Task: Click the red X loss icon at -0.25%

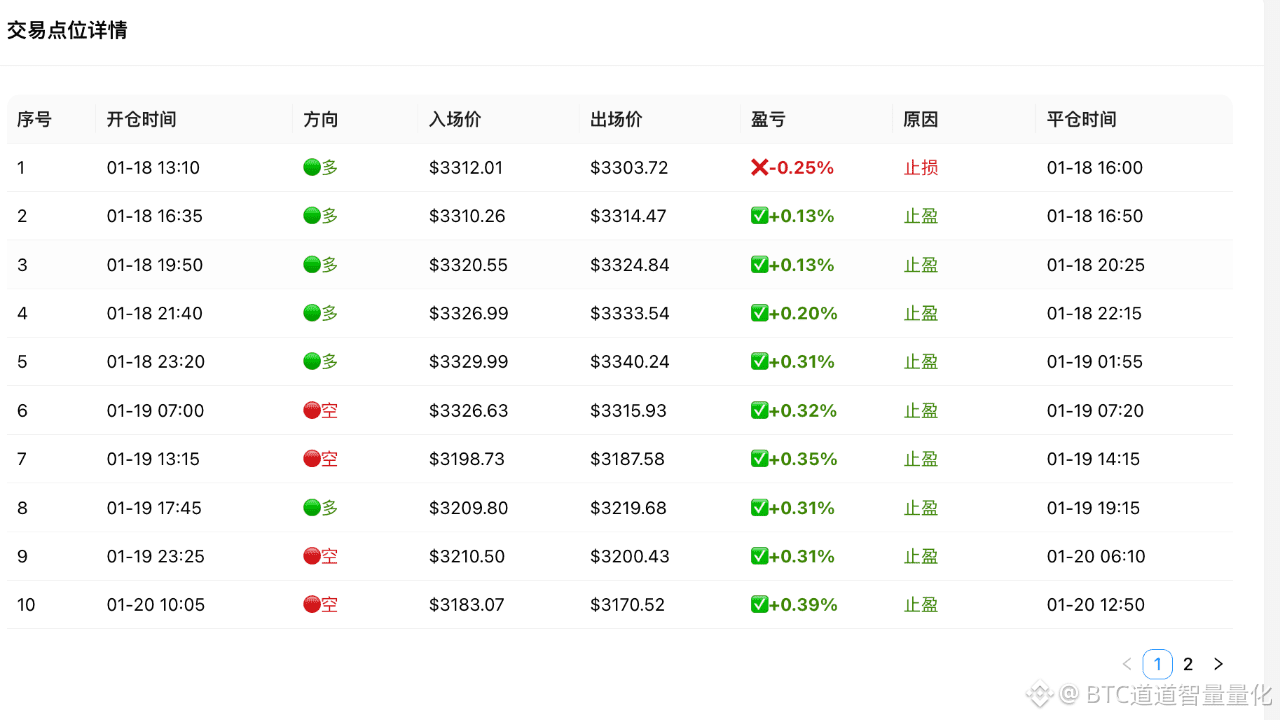Action: [759, 168]
